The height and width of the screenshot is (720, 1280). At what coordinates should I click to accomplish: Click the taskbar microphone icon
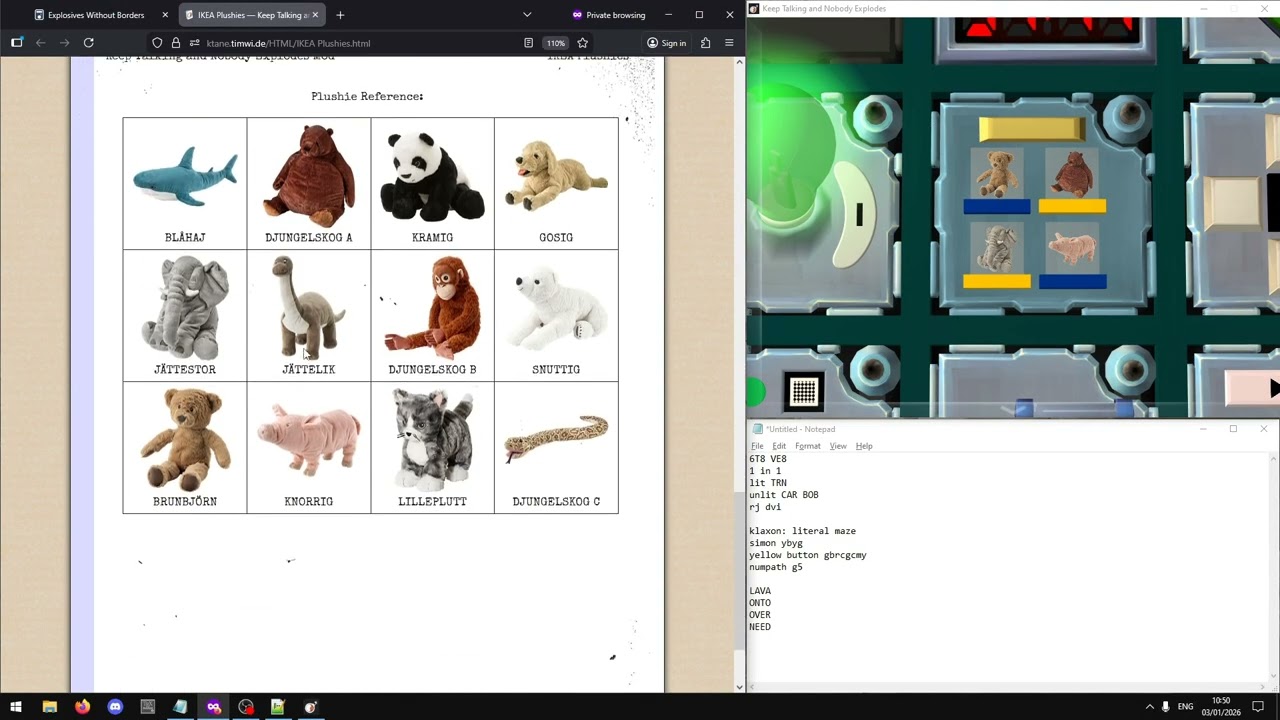tap(1166, 707)
